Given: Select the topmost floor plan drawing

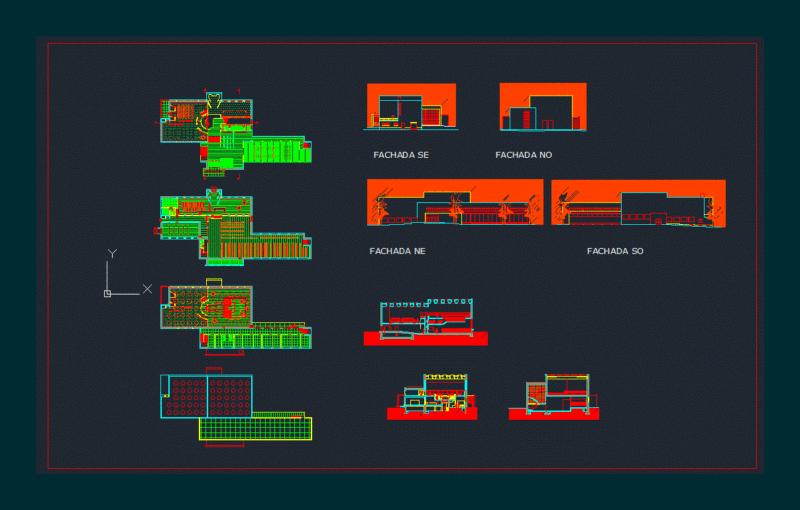Looking at the screenshot, I should click(234, 135).
